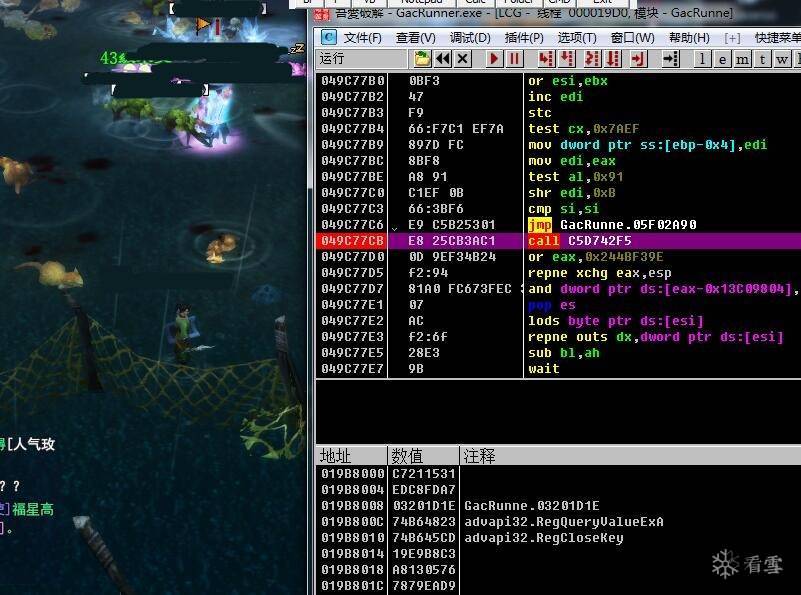
Task: Click hex bytes 'E9 C5B25301'
Action: point(452,225)
